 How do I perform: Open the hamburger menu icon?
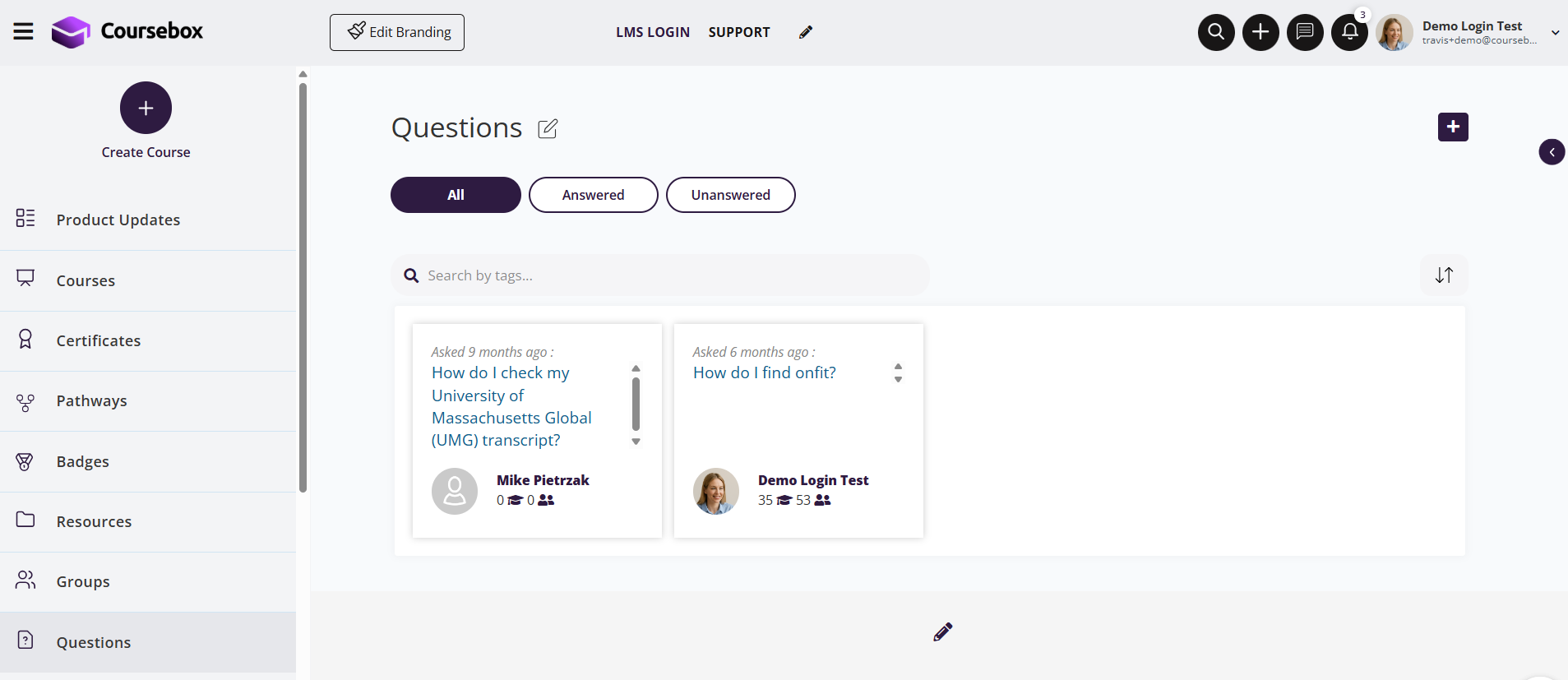coord(23,32)
